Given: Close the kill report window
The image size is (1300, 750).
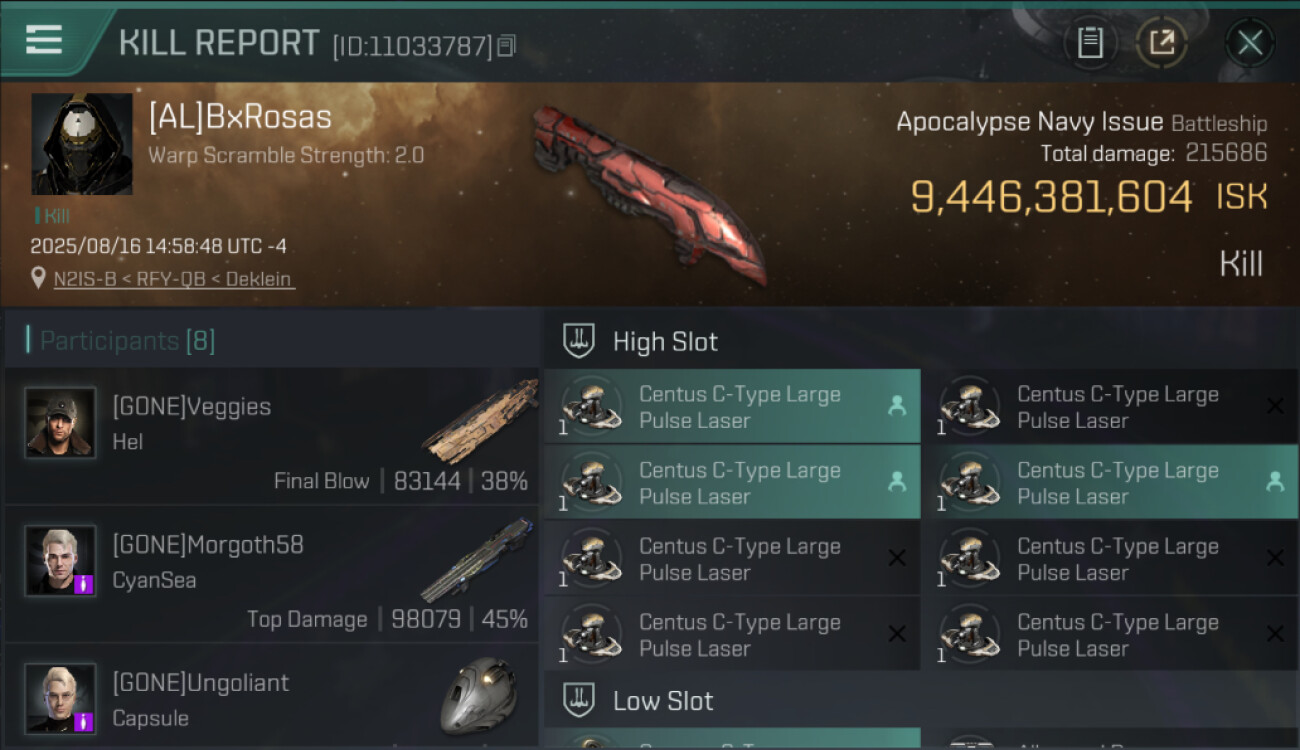Looking at the screenshot, I should (x=1249, y=43).
